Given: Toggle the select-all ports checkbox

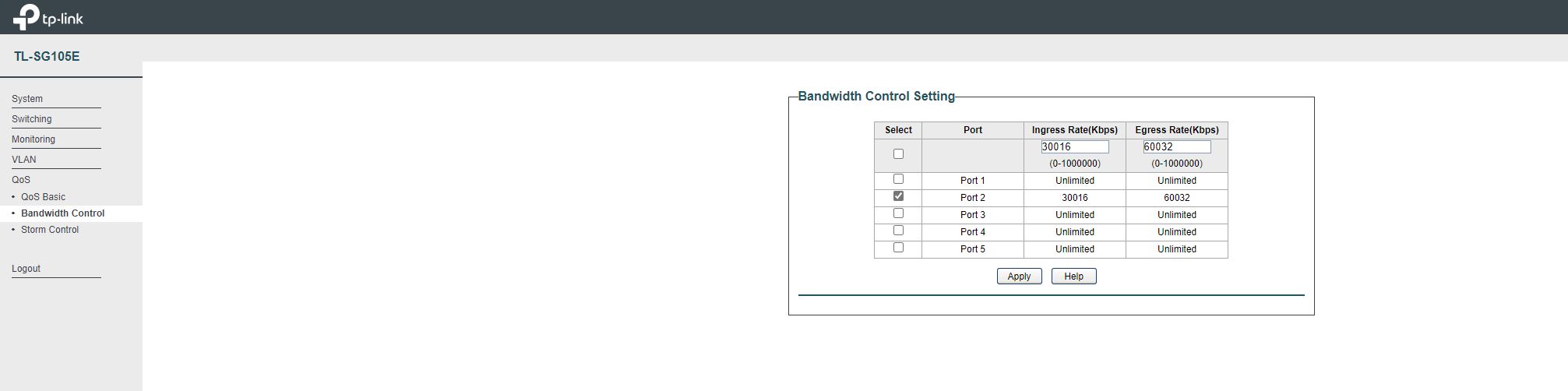Looking at the screenshot, I should coord(898,154).
